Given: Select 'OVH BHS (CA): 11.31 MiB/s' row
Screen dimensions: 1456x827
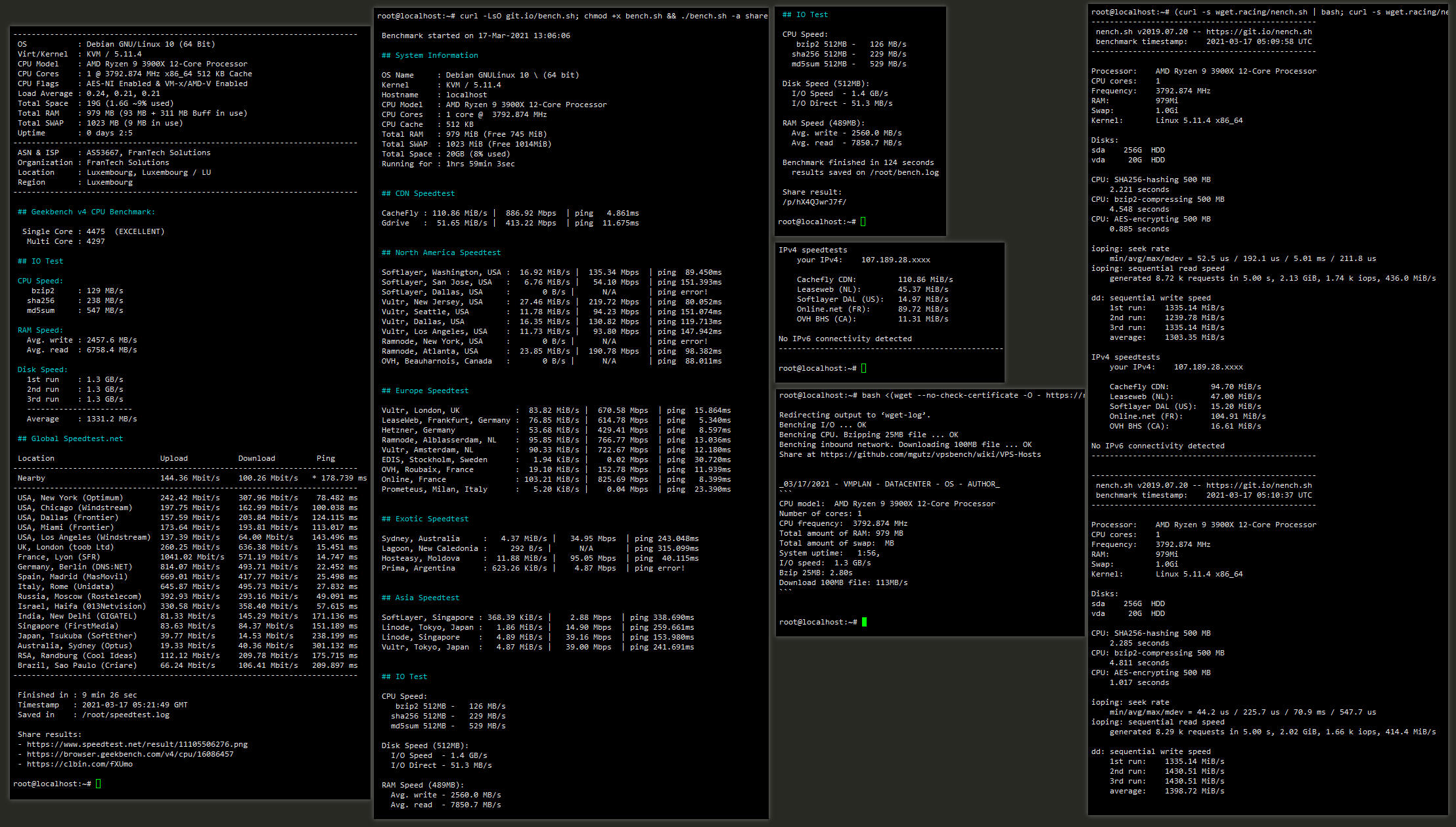Looking at the screenshot, I should (x=873, y=319).
